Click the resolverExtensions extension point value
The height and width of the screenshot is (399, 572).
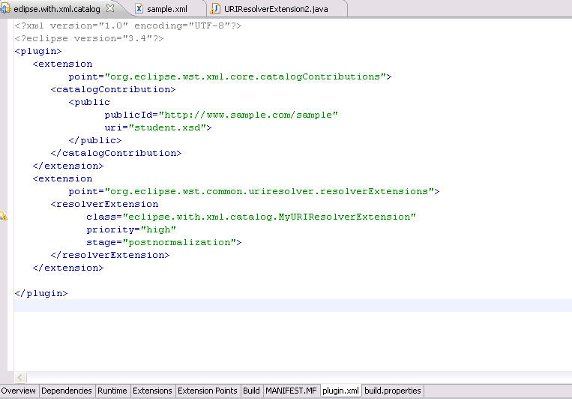(x=270, y=191)
